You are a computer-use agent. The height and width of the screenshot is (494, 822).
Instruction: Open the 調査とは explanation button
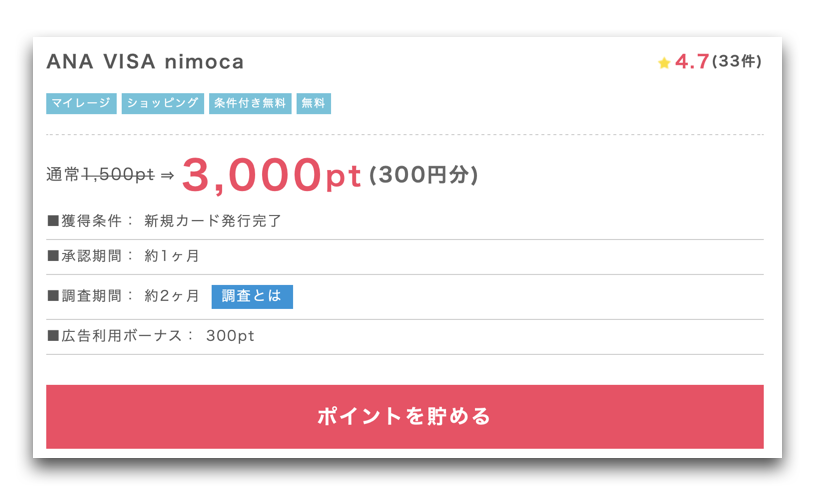(252, 296)
